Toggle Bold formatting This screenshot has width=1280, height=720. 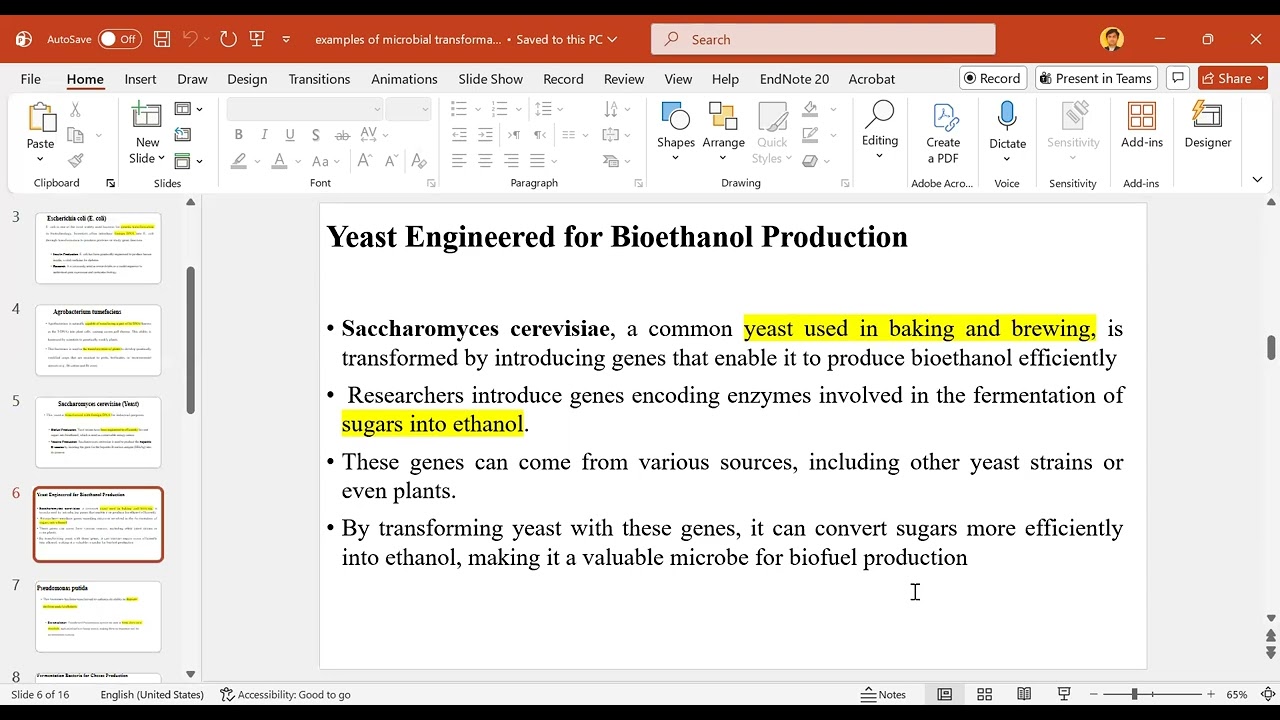pos(238,135)
